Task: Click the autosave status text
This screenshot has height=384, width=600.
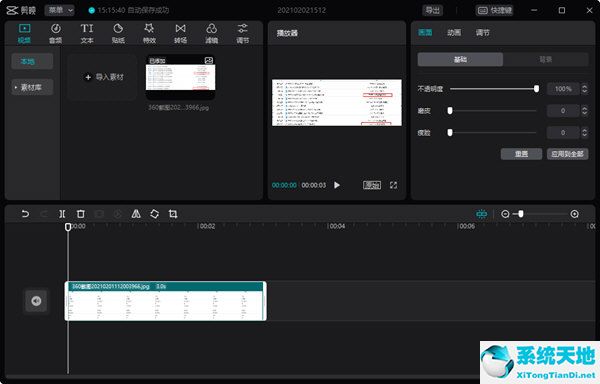Action: point(133,10)
